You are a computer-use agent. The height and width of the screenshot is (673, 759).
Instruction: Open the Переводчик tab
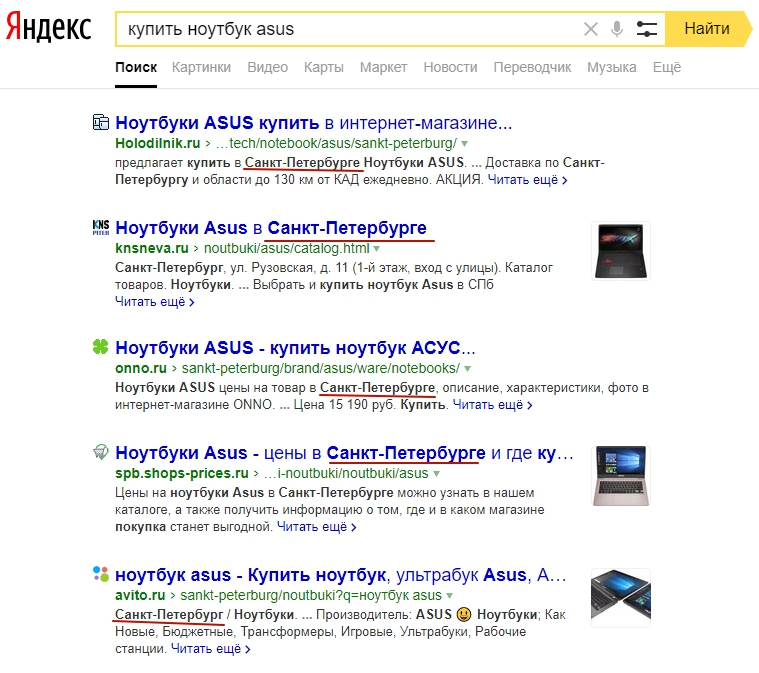click(532, 67)
